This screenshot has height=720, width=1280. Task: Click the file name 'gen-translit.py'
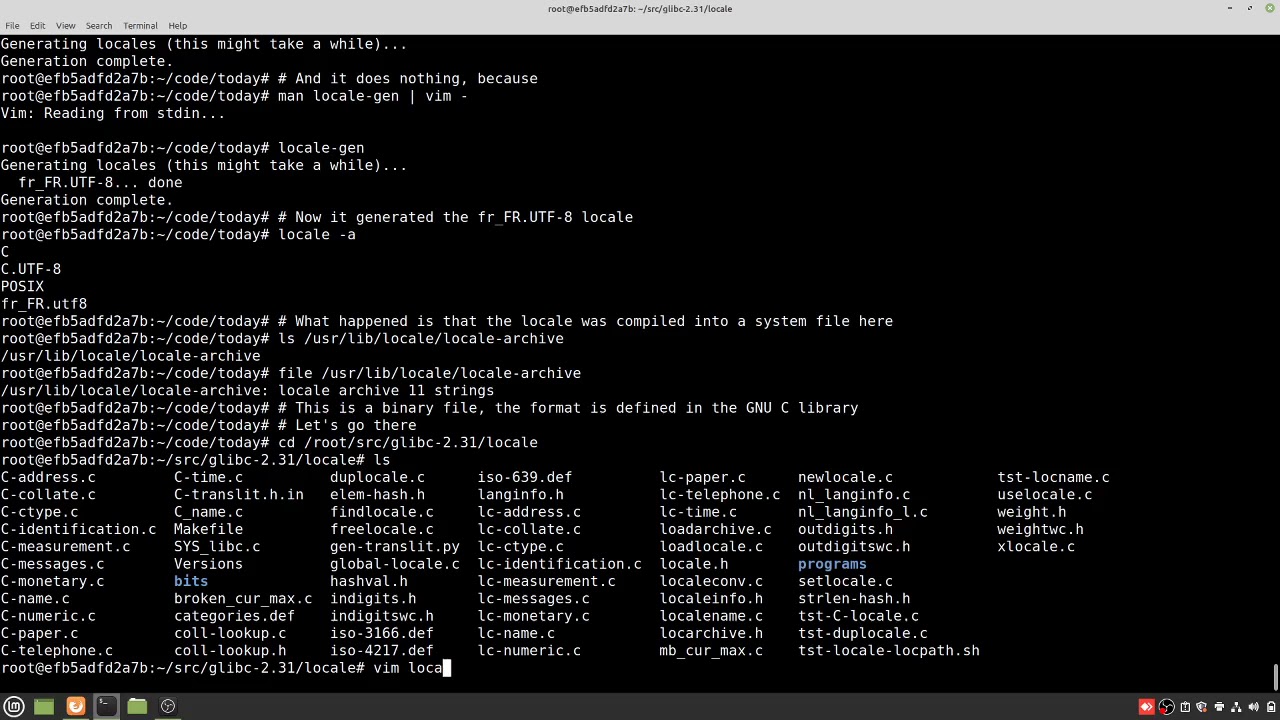[395, 546]
